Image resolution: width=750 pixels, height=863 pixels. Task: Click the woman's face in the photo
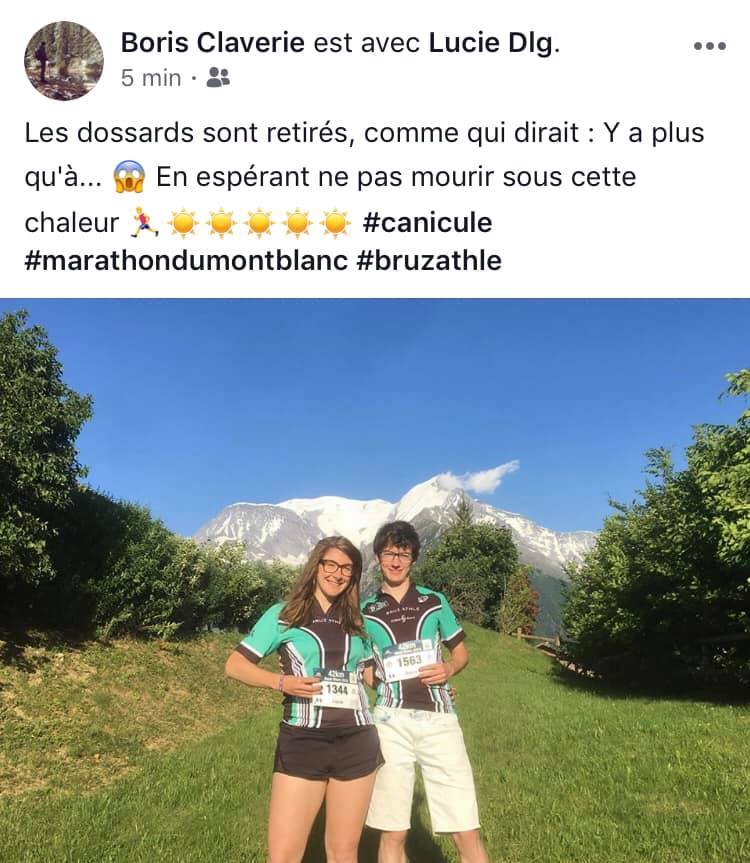click(336, 572)
